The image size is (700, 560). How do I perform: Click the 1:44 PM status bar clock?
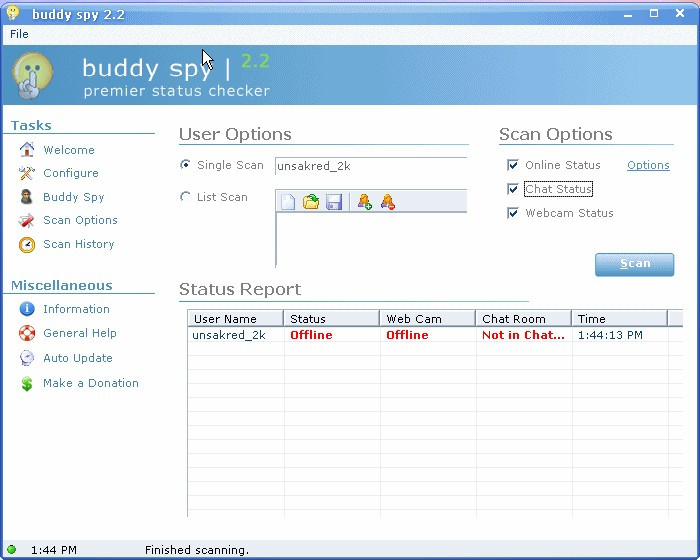[x=54, y=550]
